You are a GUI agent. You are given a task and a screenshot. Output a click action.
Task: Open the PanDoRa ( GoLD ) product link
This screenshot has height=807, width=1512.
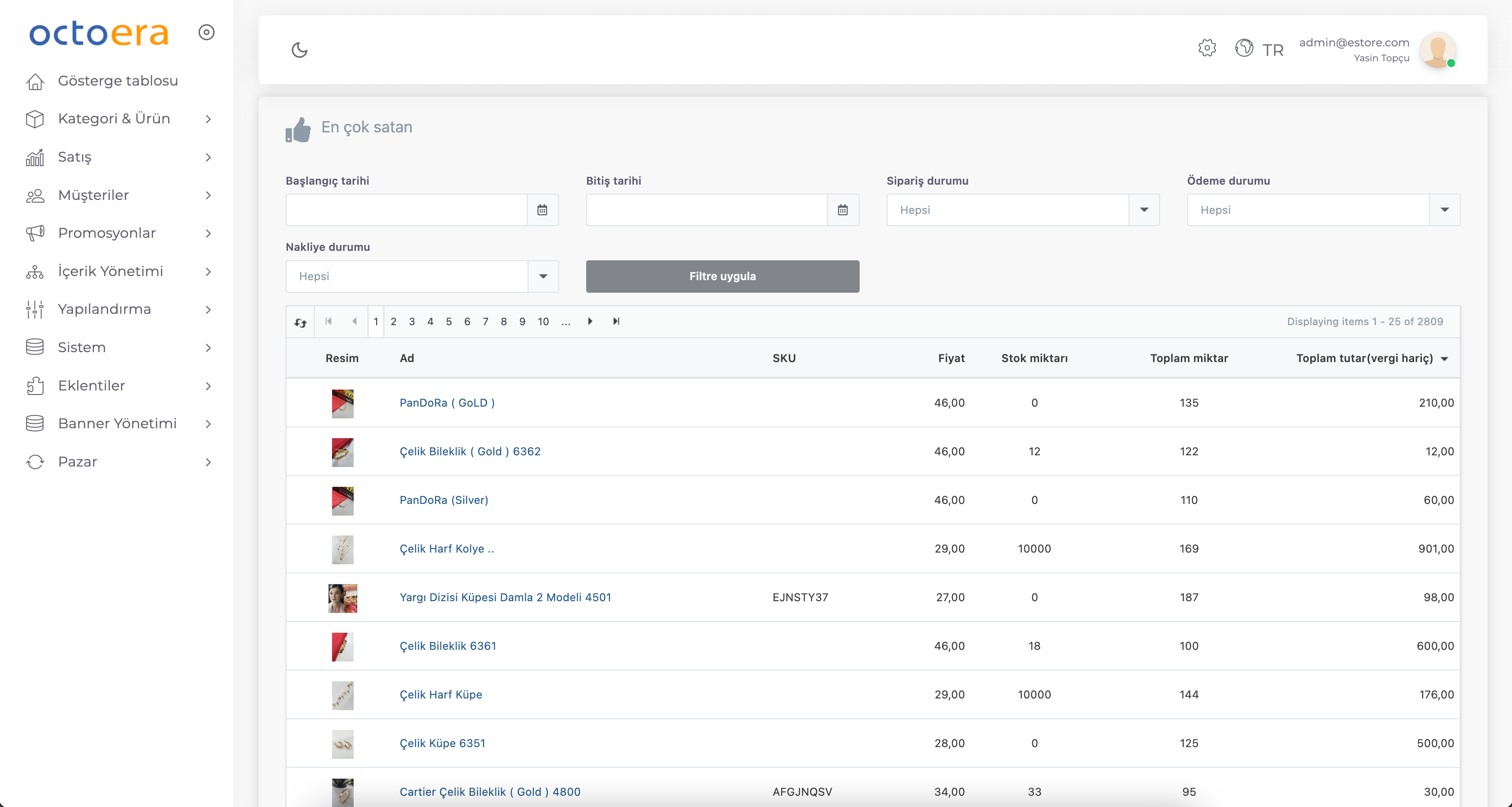point(446,403)
